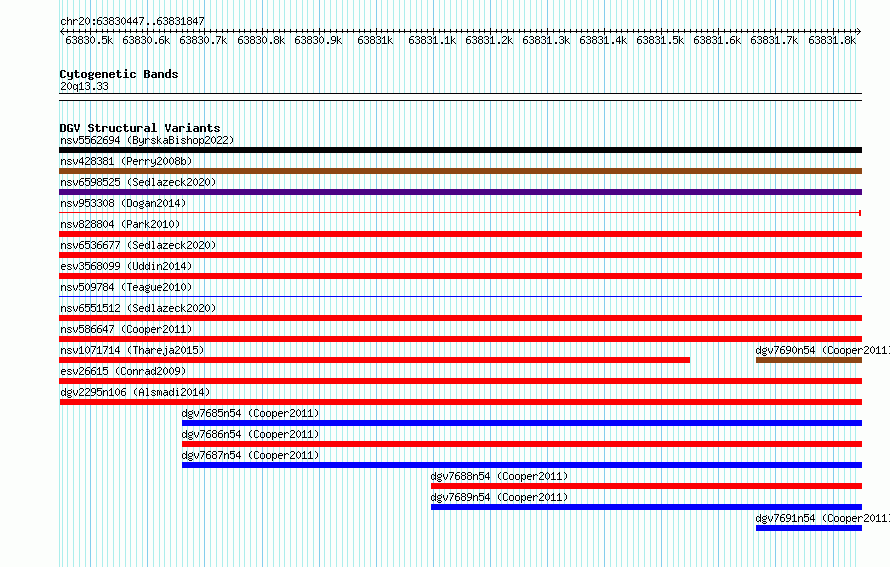
Task: Click the 63830.9k ruler tick label
Action: click(x=318, y=40)
